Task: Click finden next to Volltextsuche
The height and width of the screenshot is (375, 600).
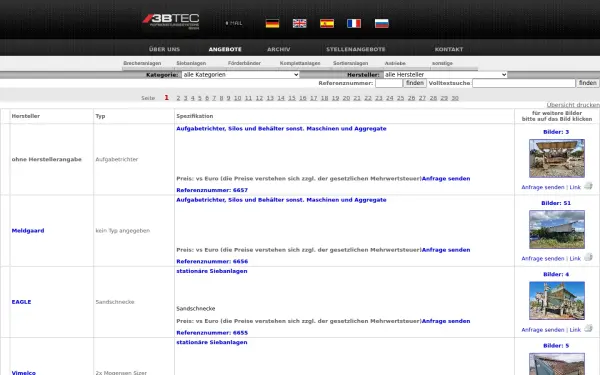Action: [587, 83]
